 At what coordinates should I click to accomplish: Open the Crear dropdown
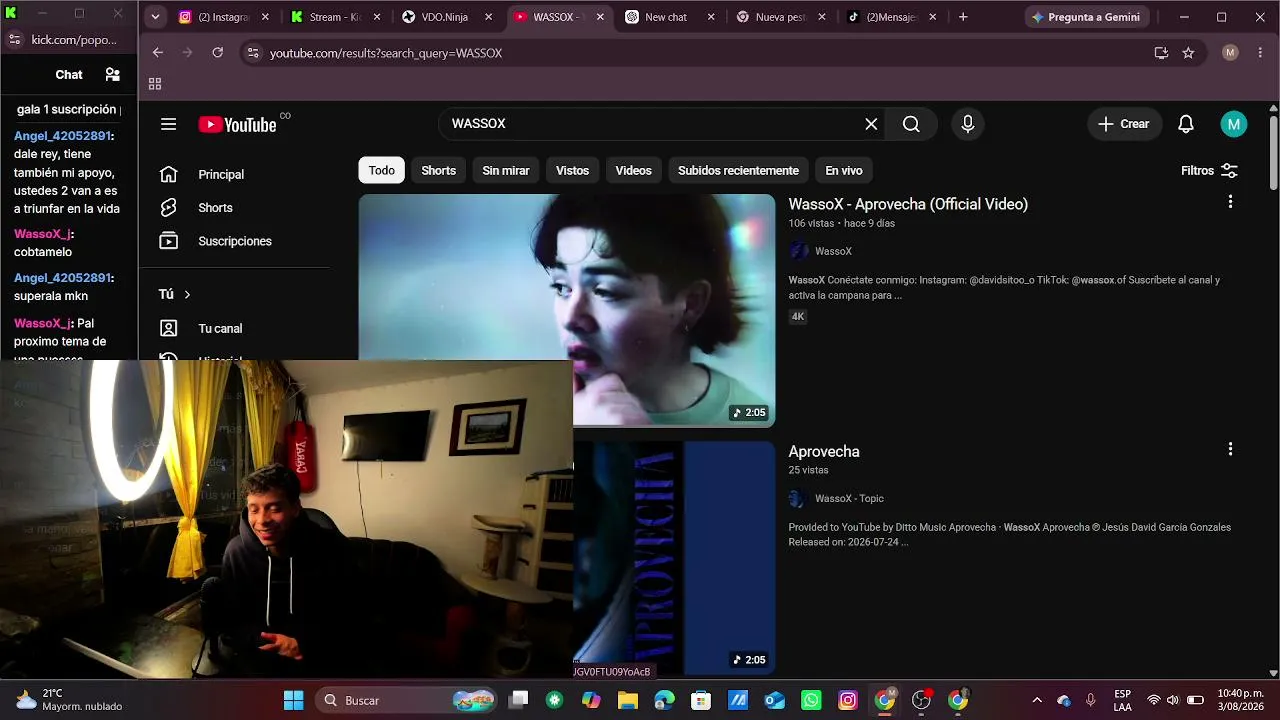click(1124, 124)
